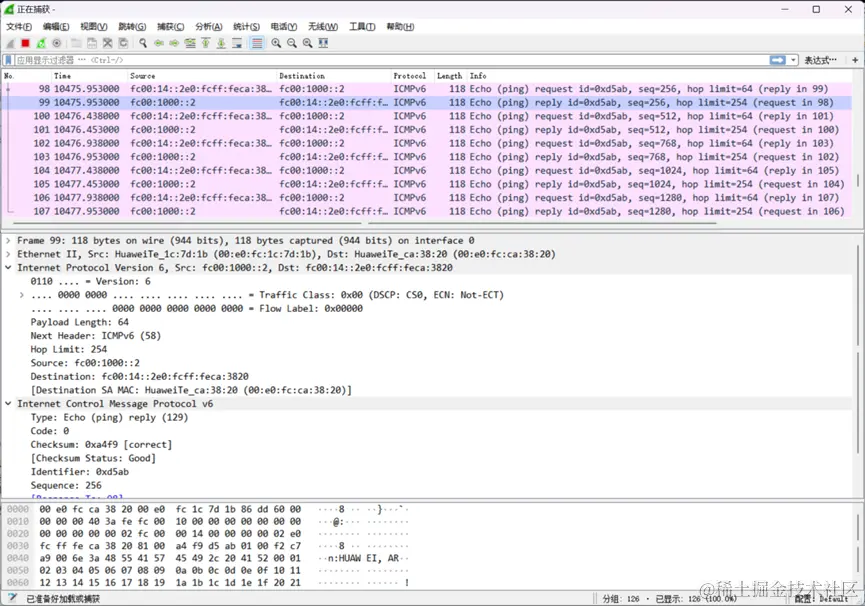This screenshot has height=606, width=865.
Task: Stop the running packet capture
Action: point(25,43)
